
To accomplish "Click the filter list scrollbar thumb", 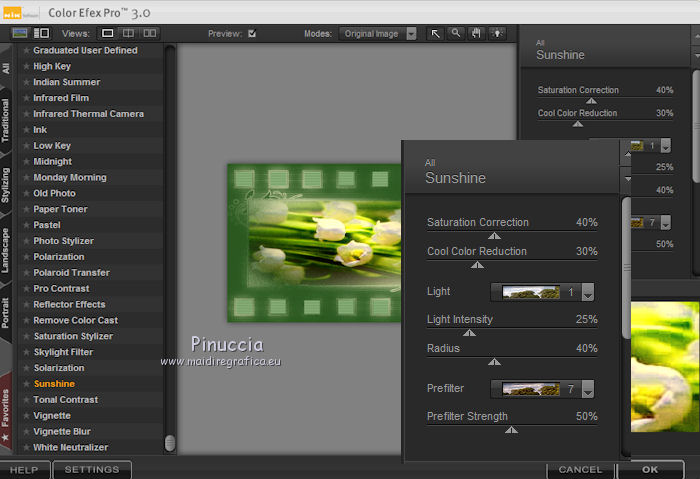I will [x=170, y=443].
